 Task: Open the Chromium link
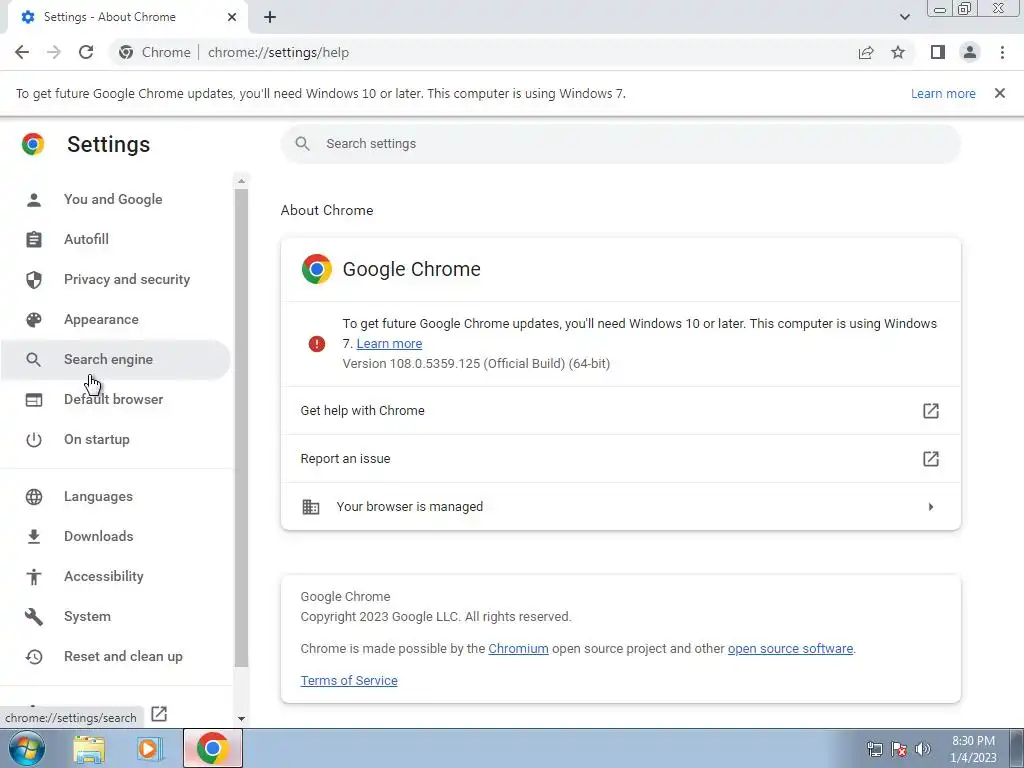pos(519,648)
